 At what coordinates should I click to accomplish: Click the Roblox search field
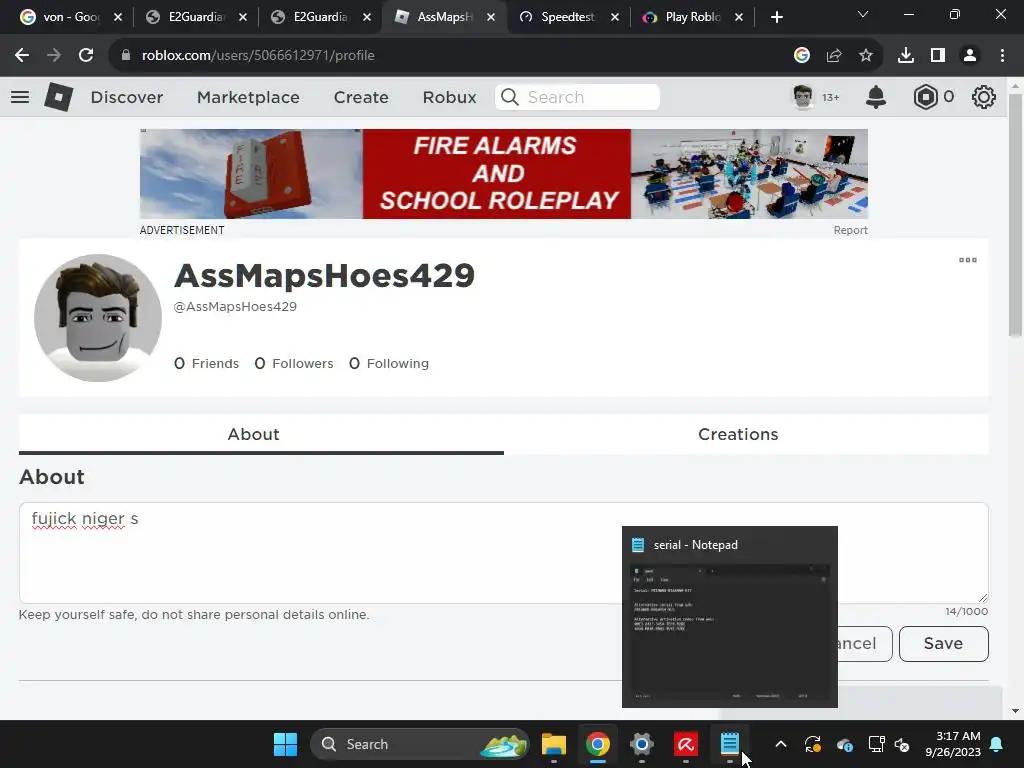(x=577, y=97)
